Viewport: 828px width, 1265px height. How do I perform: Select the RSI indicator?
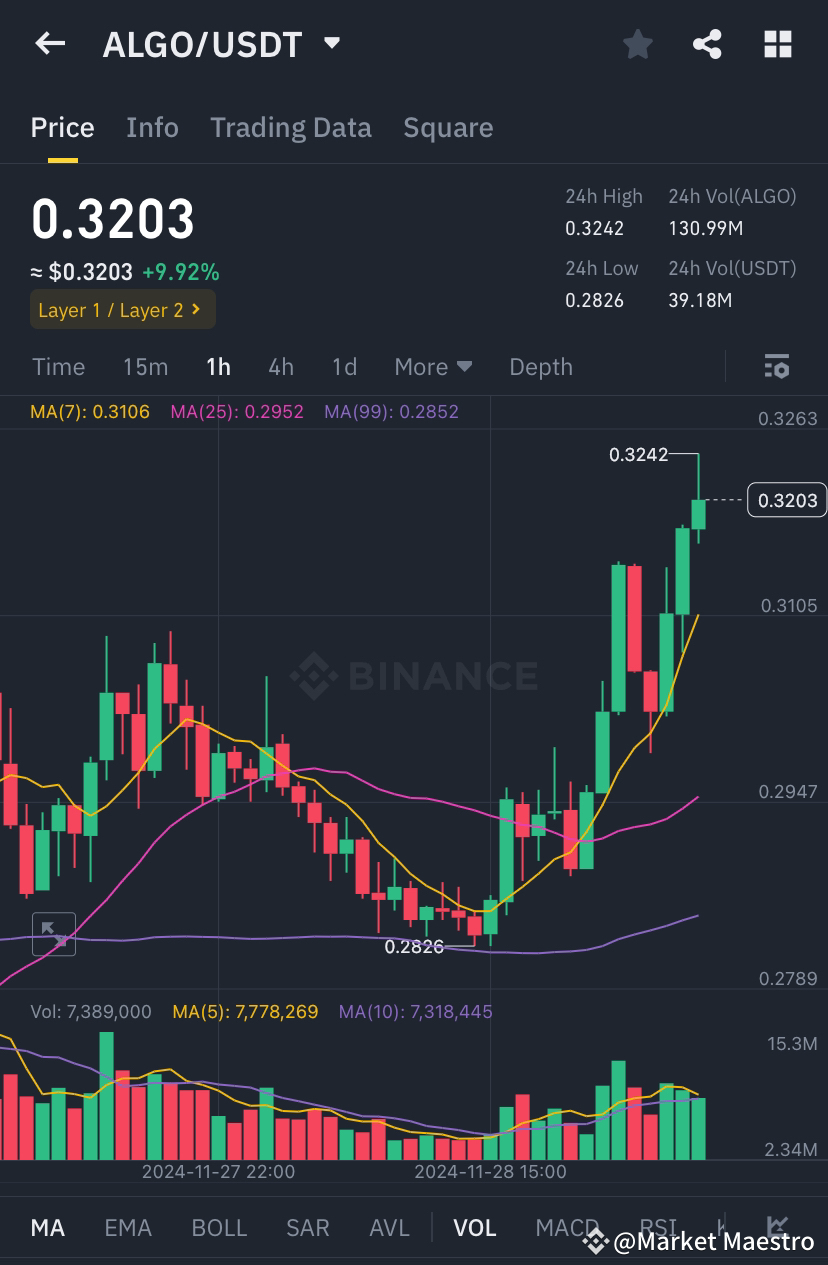658,1227
